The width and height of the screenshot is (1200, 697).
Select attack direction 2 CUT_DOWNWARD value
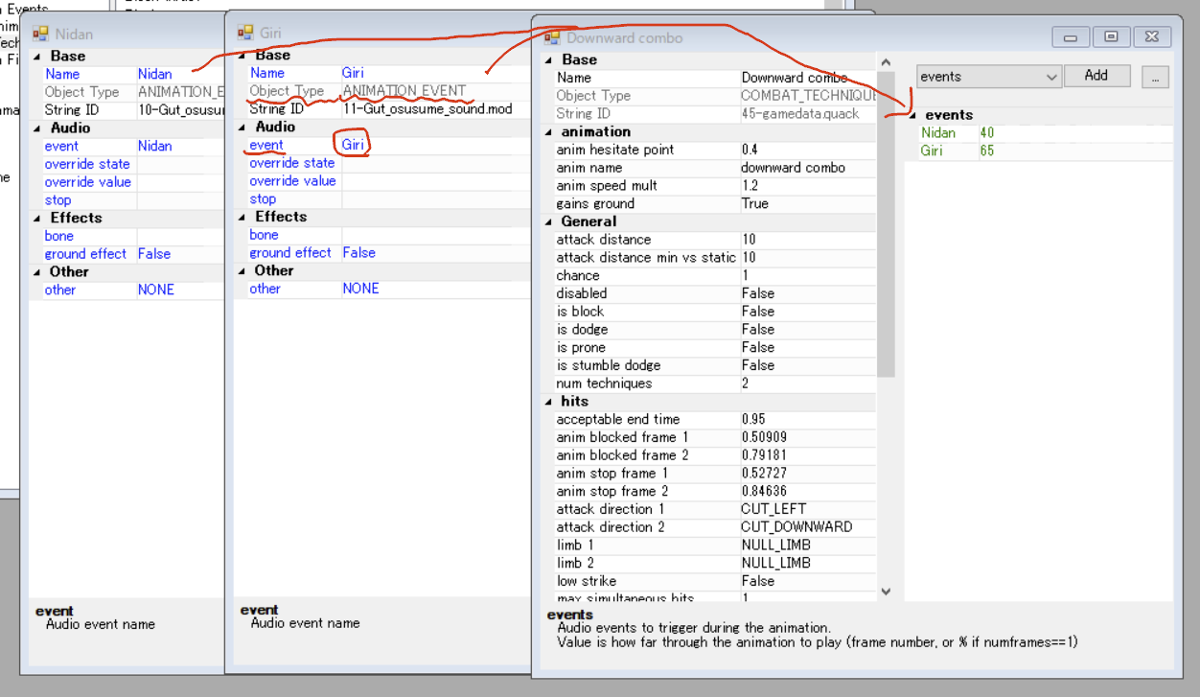click(807, 528)
